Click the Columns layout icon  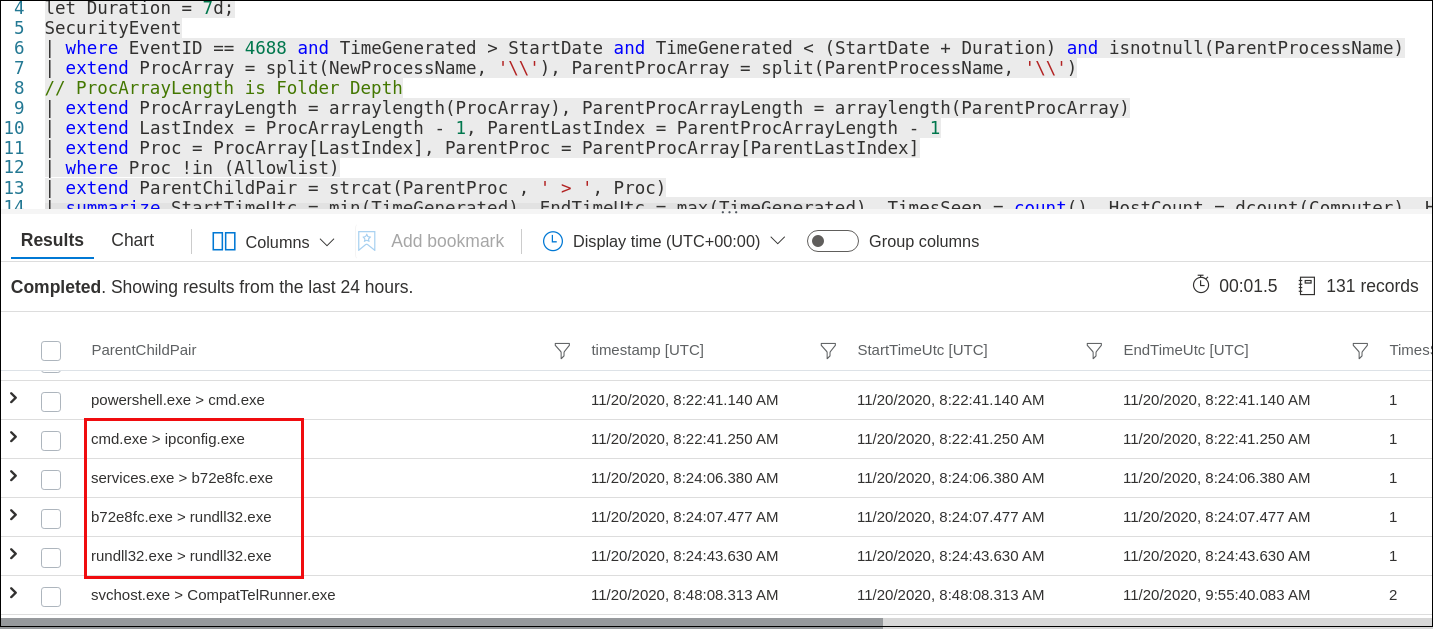point(224,242)
